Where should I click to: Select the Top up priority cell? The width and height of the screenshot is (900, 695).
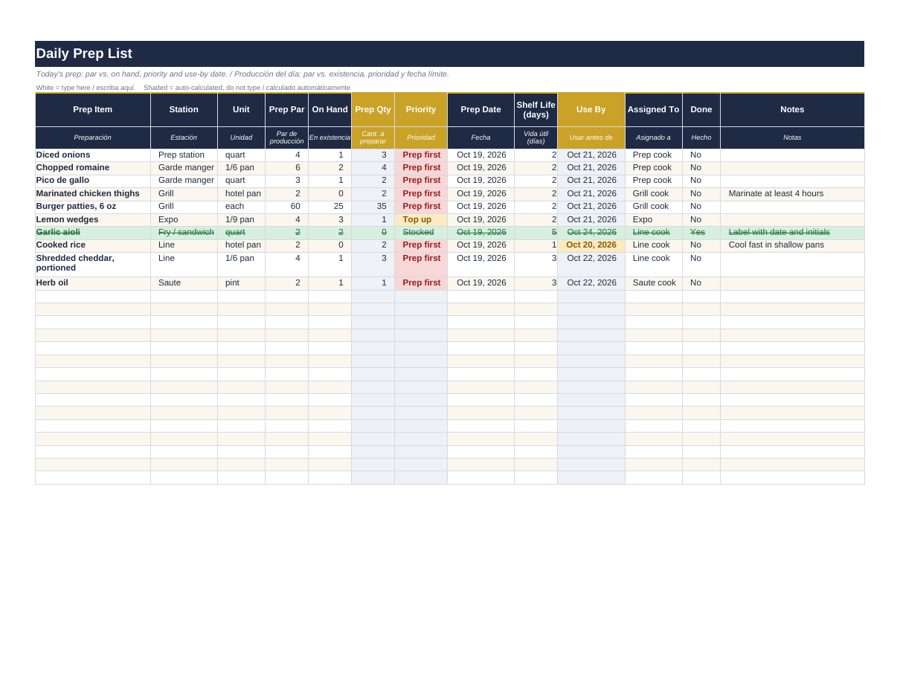[x=421, y=219]
